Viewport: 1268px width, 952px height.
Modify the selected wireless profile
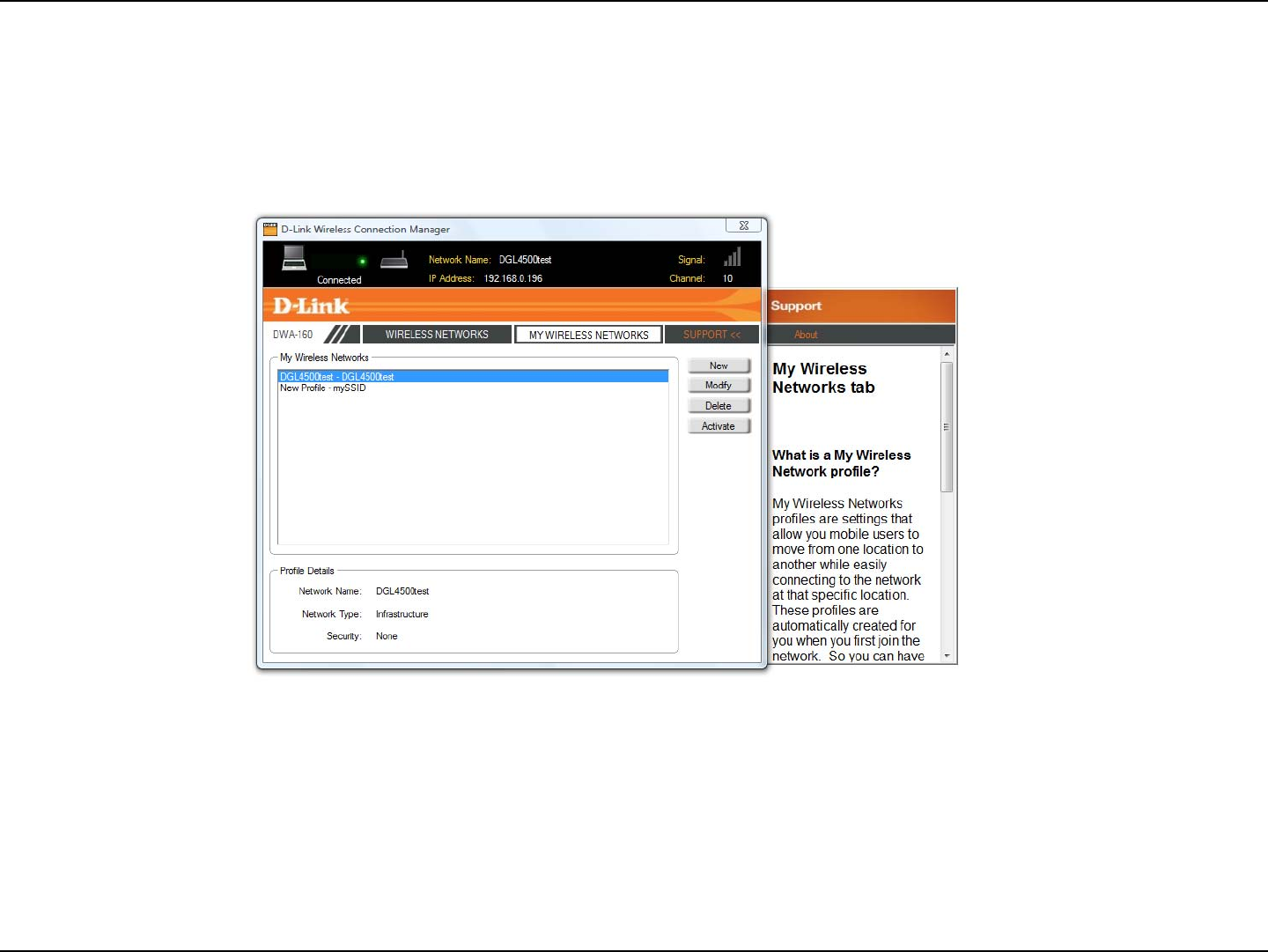point(719,385)
